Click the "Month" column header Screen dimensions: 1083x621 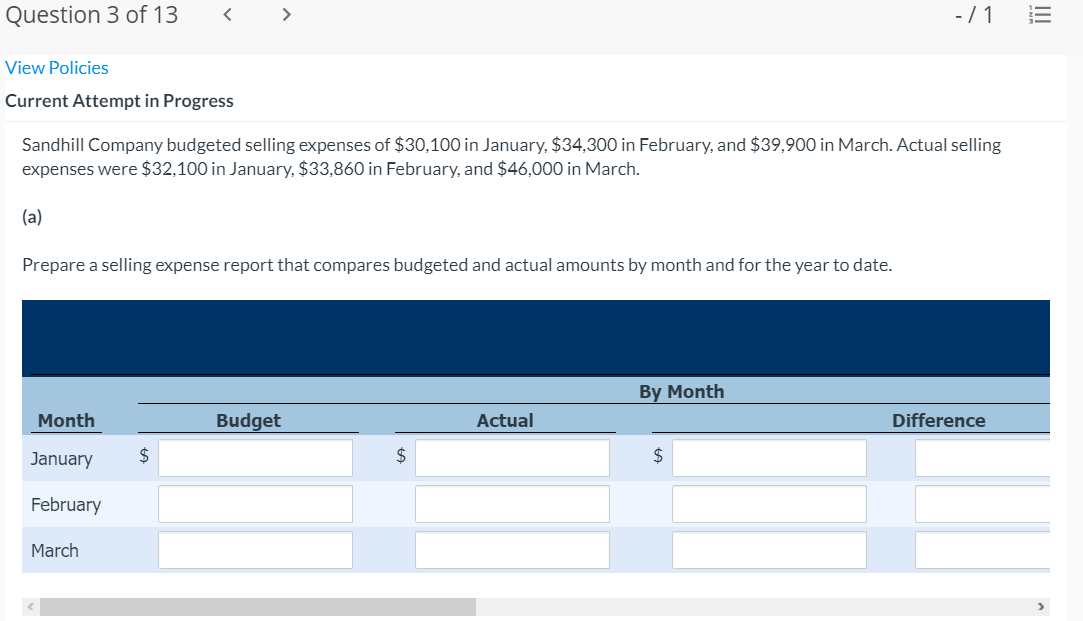[66, 420]
